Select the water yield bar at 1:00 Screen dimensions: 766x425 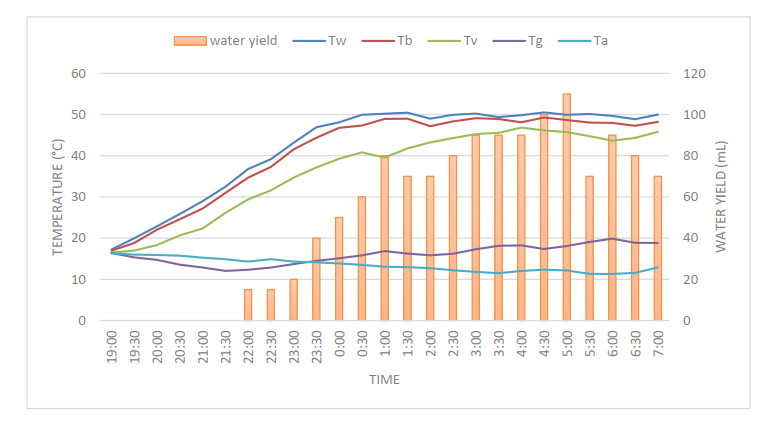click(384, 238)
